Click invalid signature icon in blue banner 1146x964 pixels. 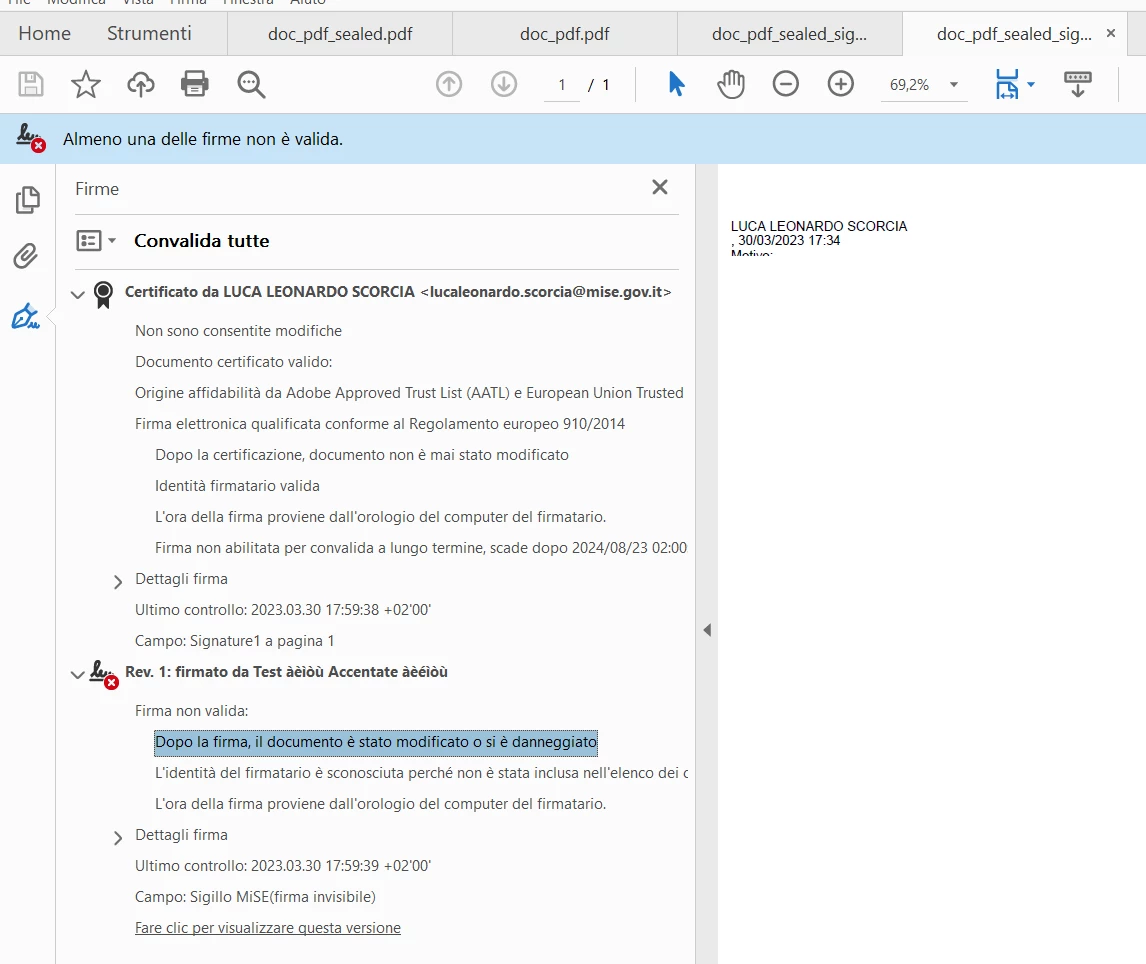[31, 137]
